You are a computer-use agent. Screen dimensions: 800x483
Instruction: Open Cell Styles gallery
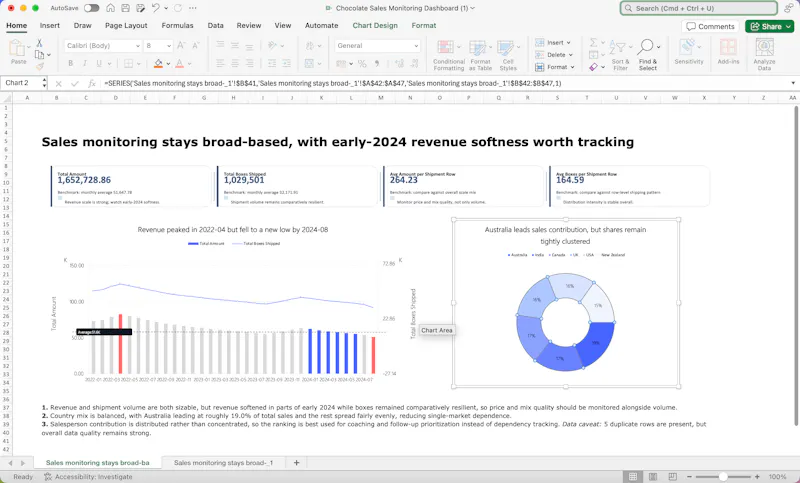coord(508,55)
